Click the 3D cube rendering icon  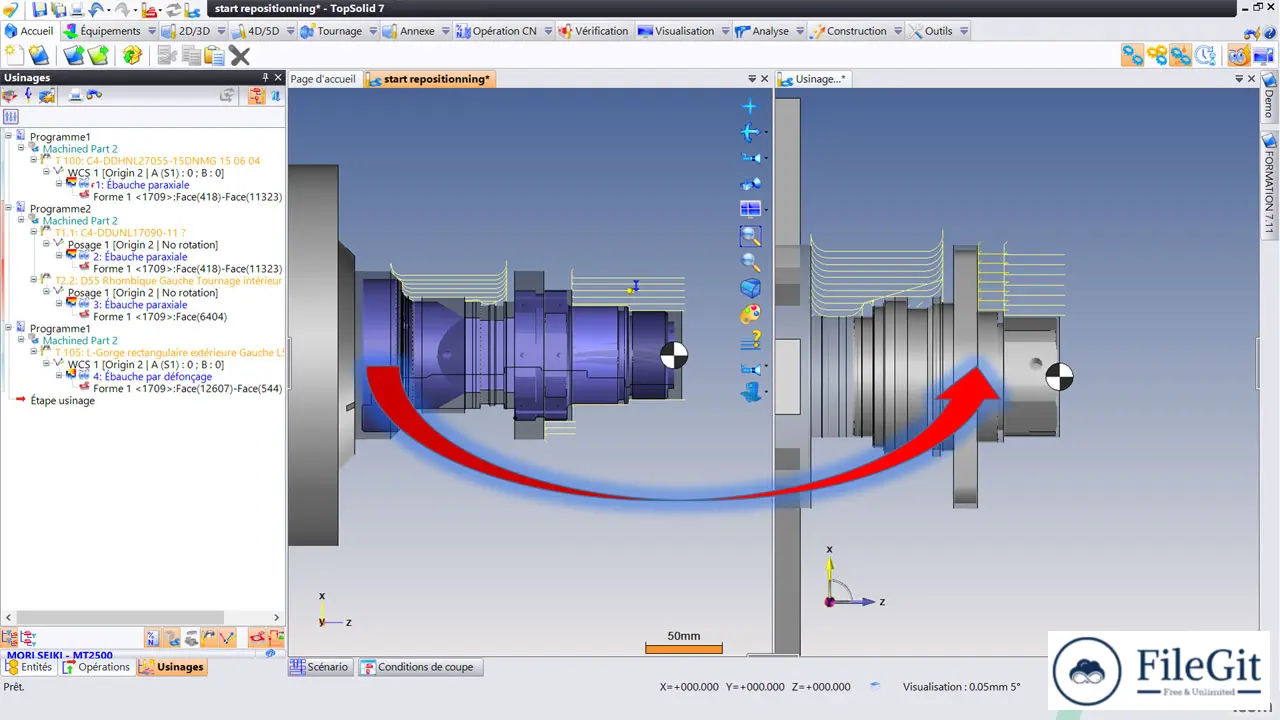750,288
